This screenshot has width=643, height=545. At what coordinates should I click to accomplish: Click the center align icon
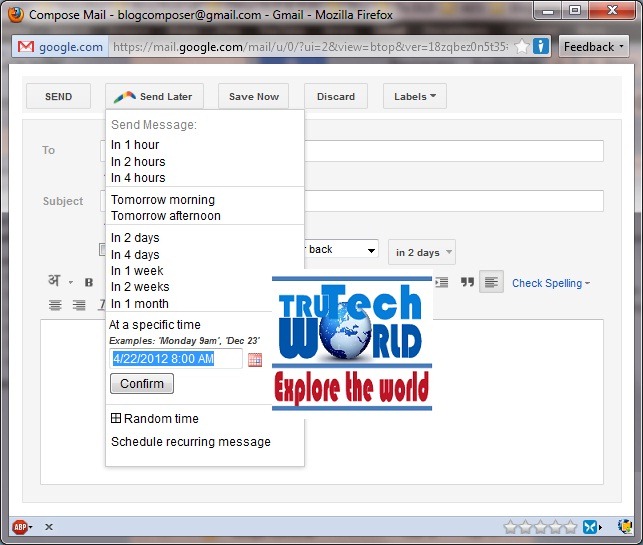(55, 305)
